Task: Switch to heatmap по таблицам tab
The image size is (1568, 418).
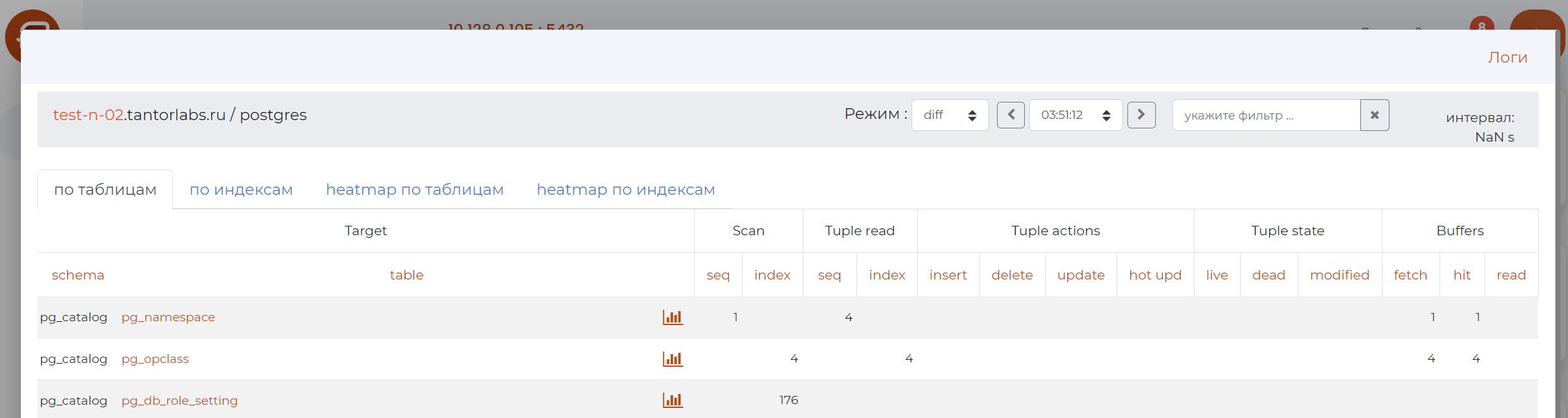Action: click(415, 190)
